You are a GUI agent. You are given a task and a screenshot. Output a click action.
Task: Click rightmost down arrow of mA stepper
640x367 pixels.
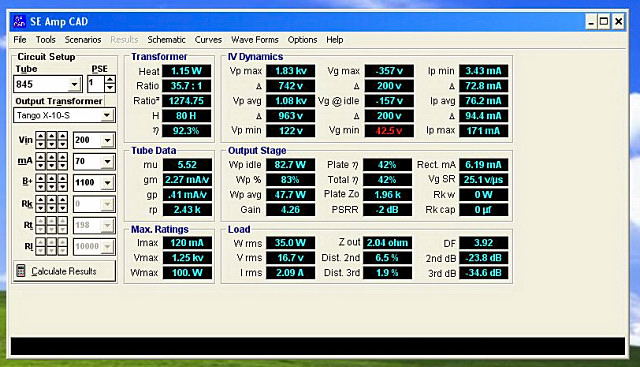point(62,165)
